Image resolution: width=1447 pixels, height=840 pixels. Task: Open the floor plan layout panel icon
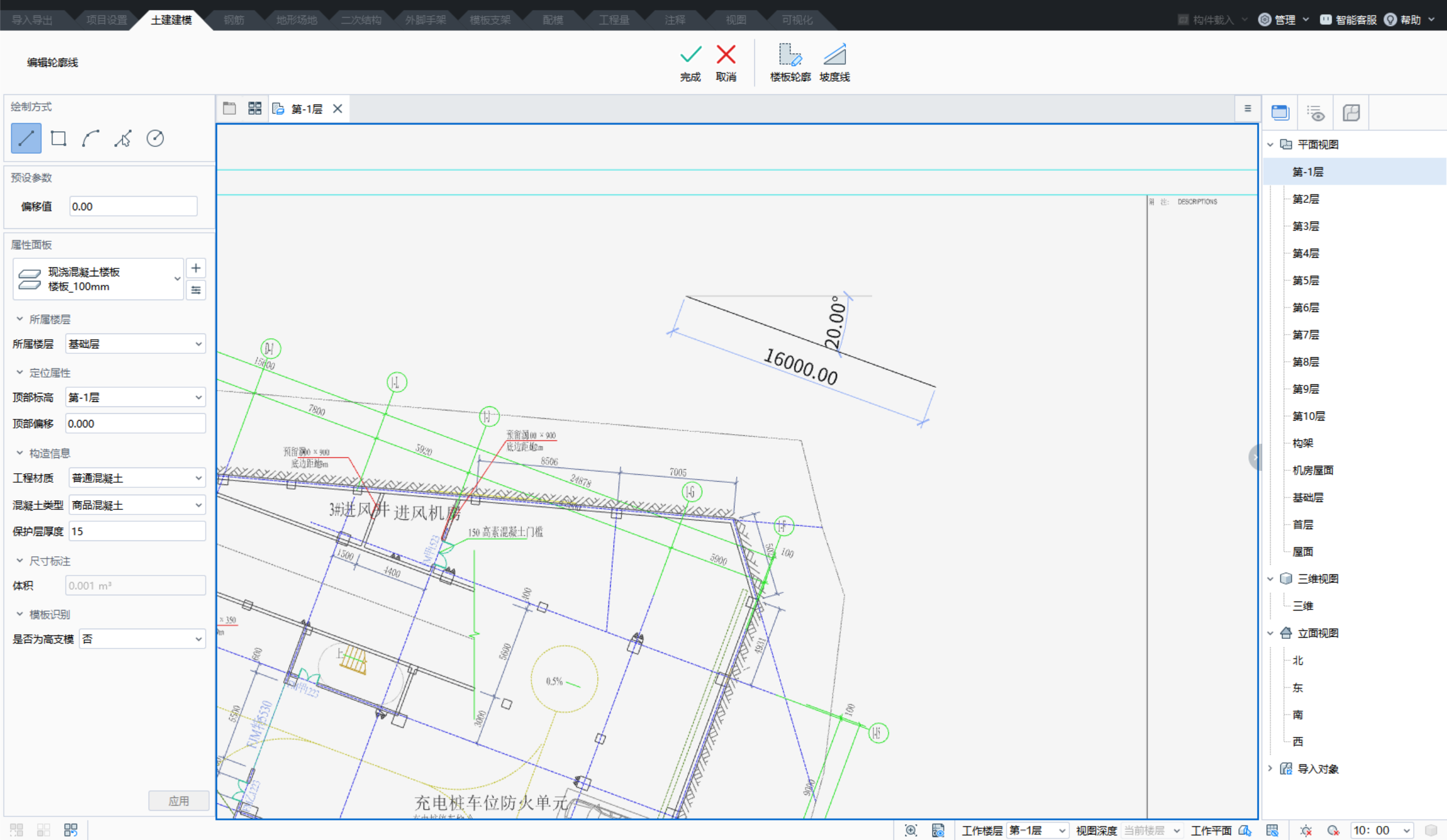1351,112
